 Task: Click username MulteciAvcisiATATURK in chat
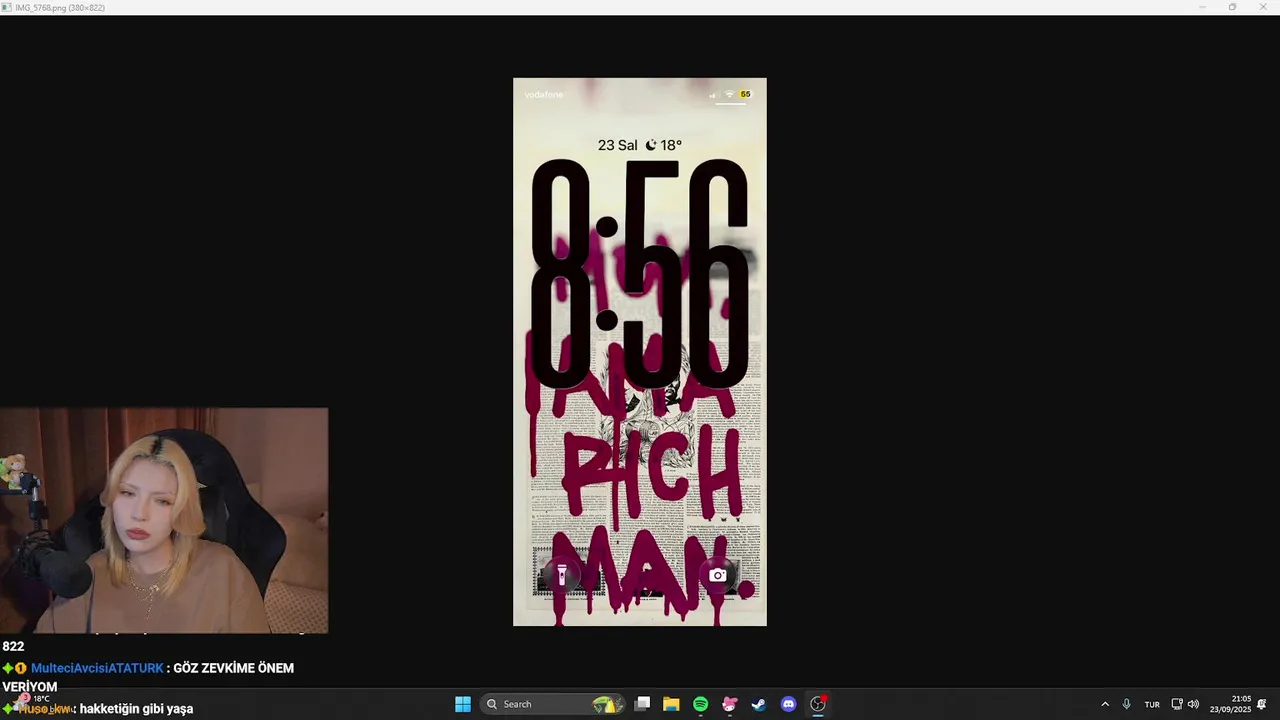click(x=97, y=668)
